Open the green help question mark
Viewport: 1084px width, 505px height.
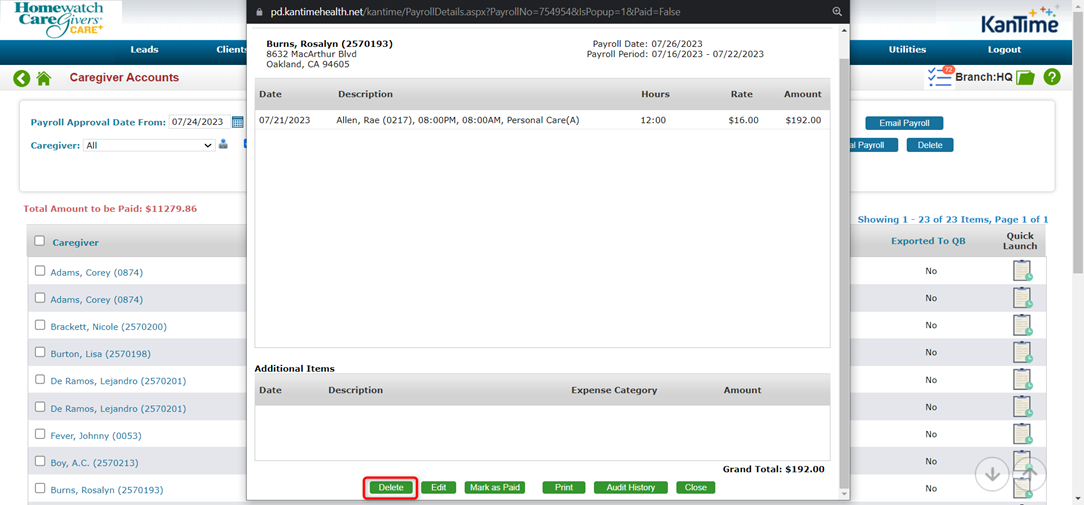click(x=1051, y=77)
